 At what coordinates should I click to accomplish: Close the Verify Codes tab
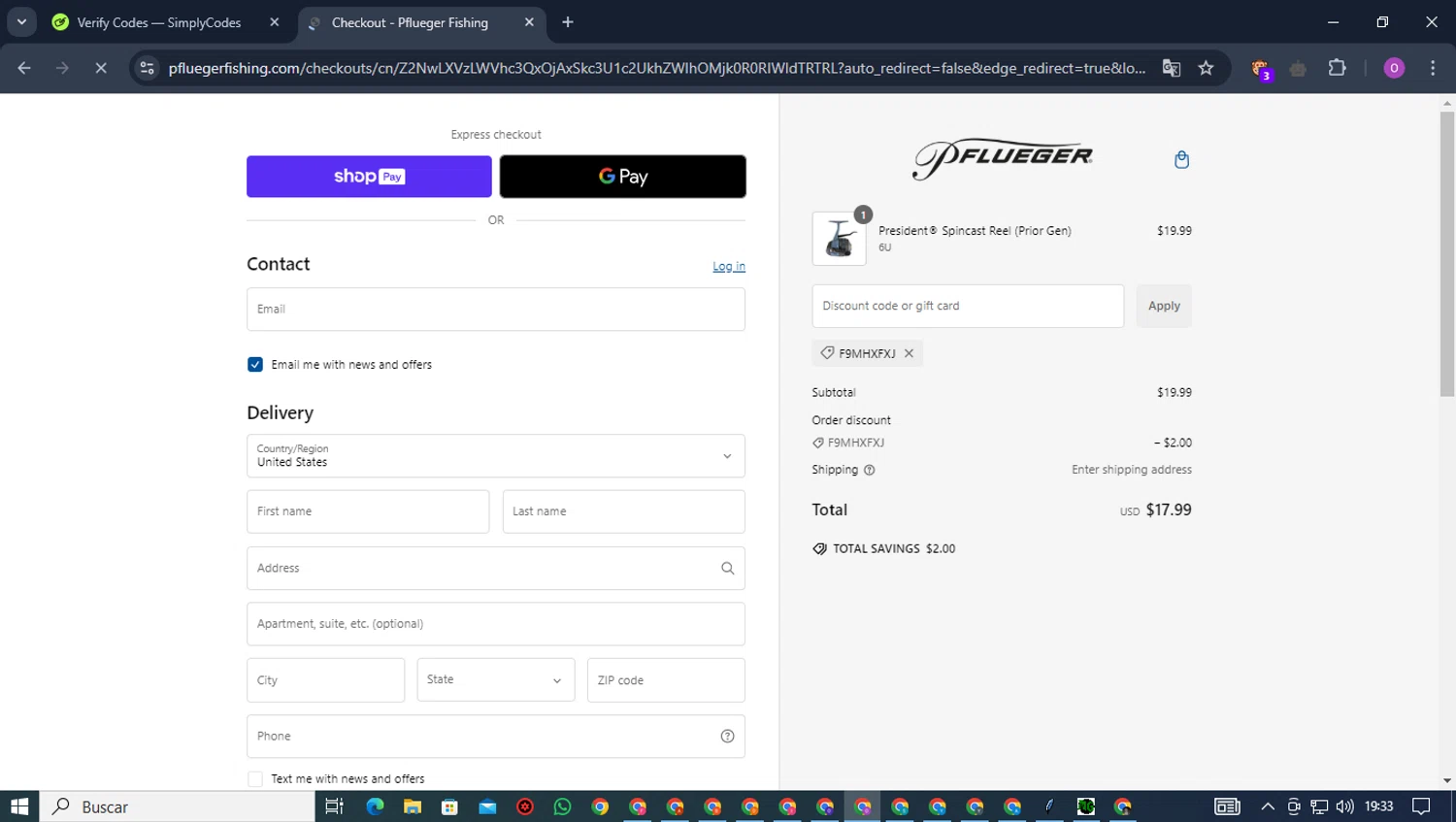tap(275, 22)
